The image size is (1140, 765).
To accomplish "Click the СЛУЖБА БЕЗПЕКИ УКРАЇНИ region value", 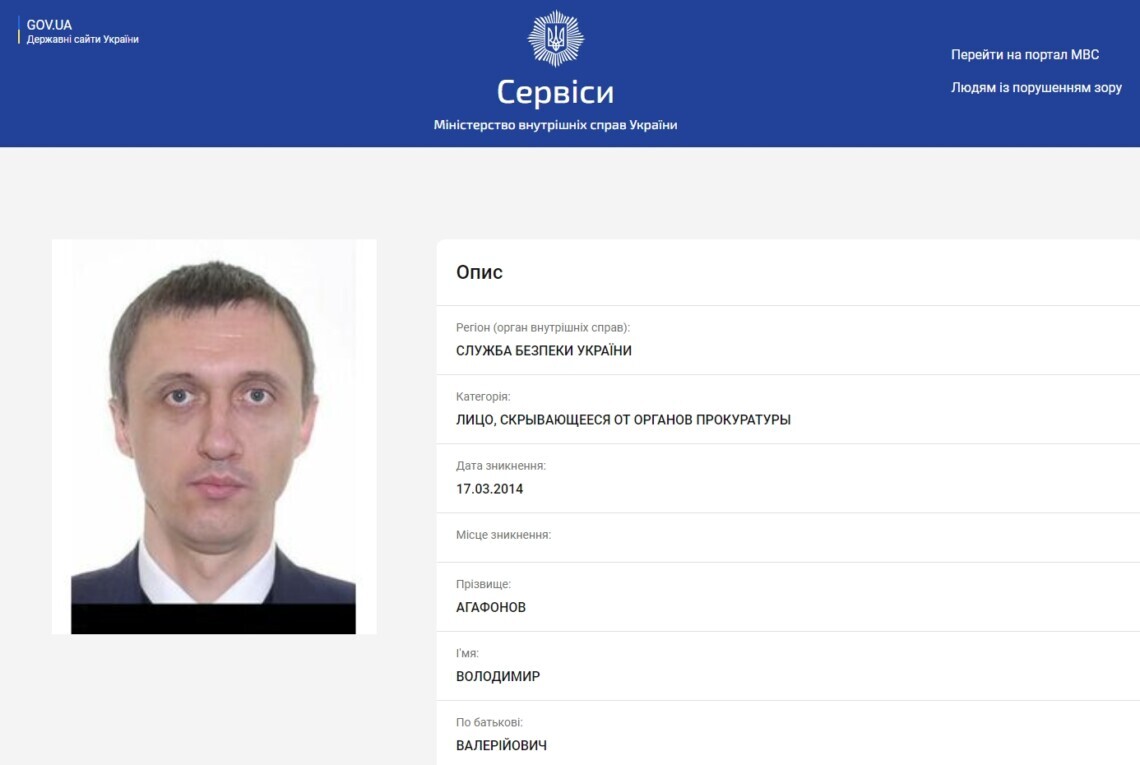I will (x=544, y=351).
